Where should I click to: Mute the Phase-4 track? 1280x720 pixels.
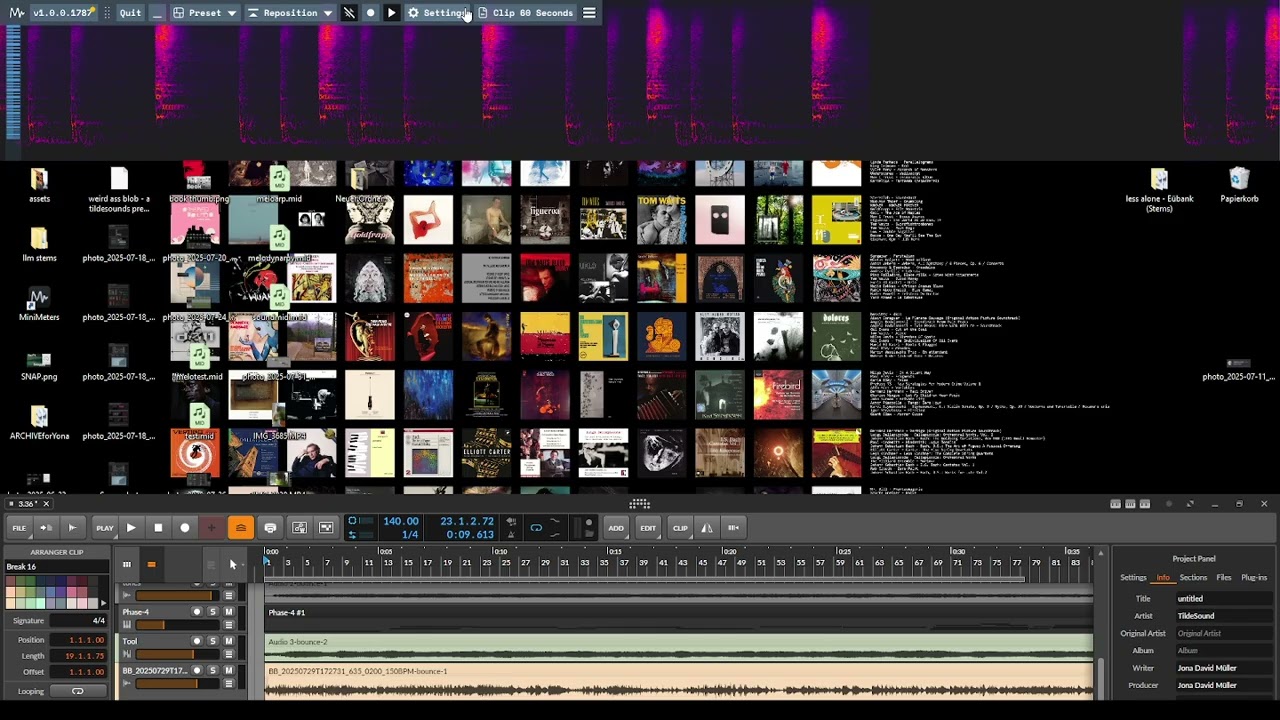229,612
